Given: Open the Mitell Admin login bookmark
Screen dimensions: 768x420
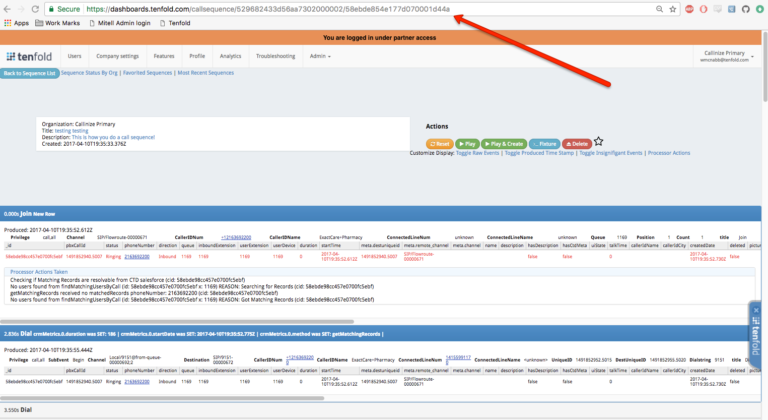Looking at the screenshot, I should coord(120,23).
